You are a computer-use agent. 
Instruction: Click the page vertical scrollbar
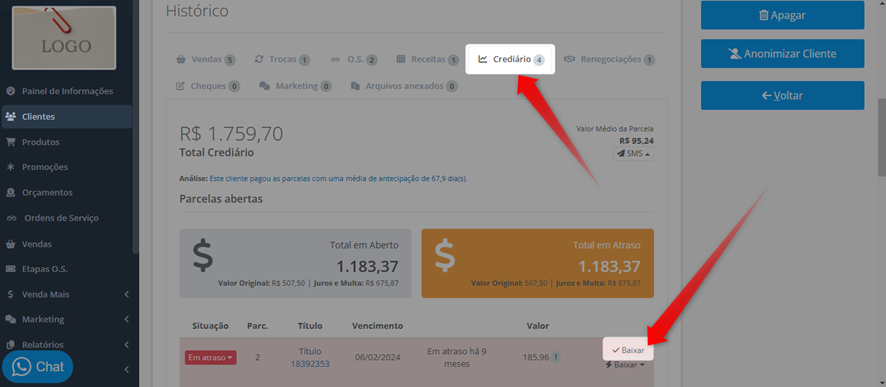click(881, 139)
